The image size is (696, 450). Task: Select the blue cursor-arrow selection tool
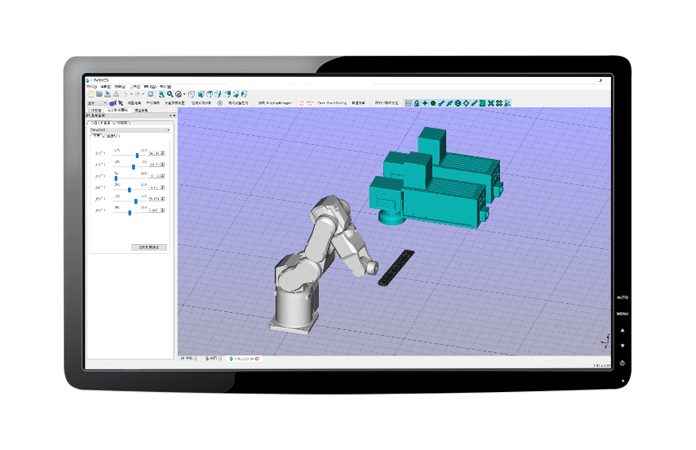[x=121, y=103]
